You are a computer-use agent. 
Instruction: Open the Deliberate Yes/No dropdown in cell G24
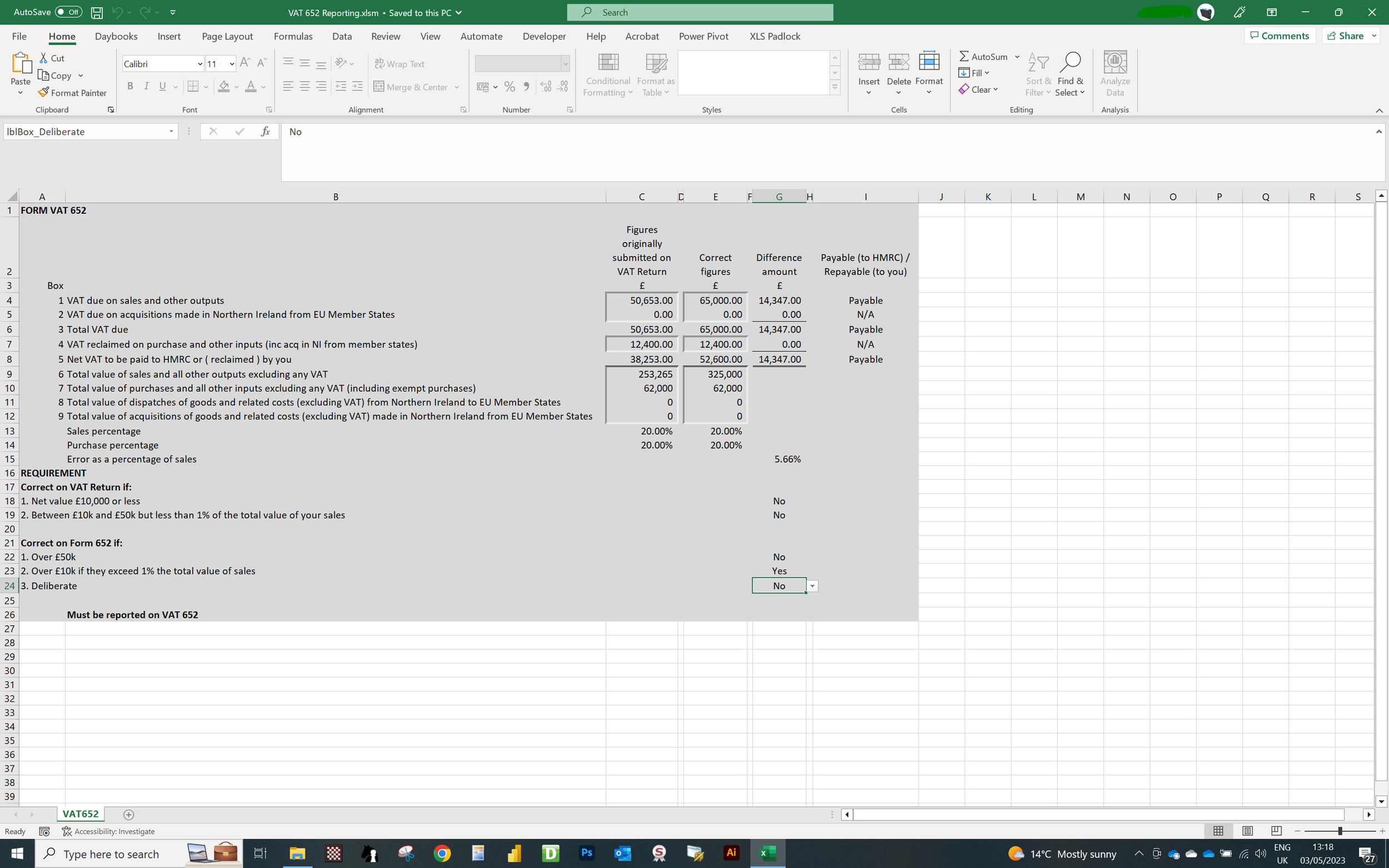[812, 585]
